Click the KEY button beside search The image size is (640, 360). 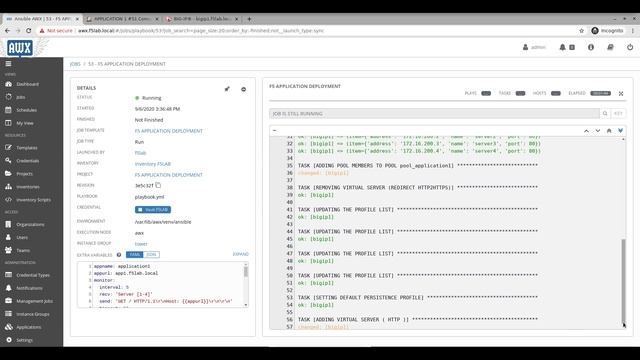click(618, 113)
